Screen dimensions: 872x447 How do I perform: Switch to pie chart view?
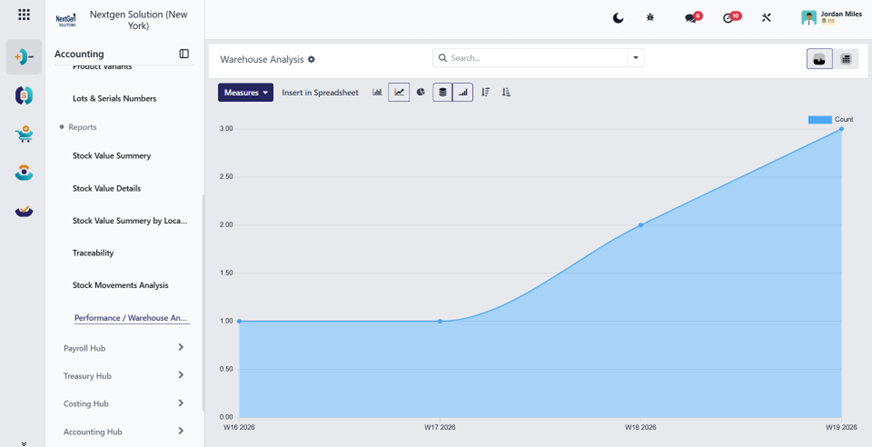(x=420, y=92)
